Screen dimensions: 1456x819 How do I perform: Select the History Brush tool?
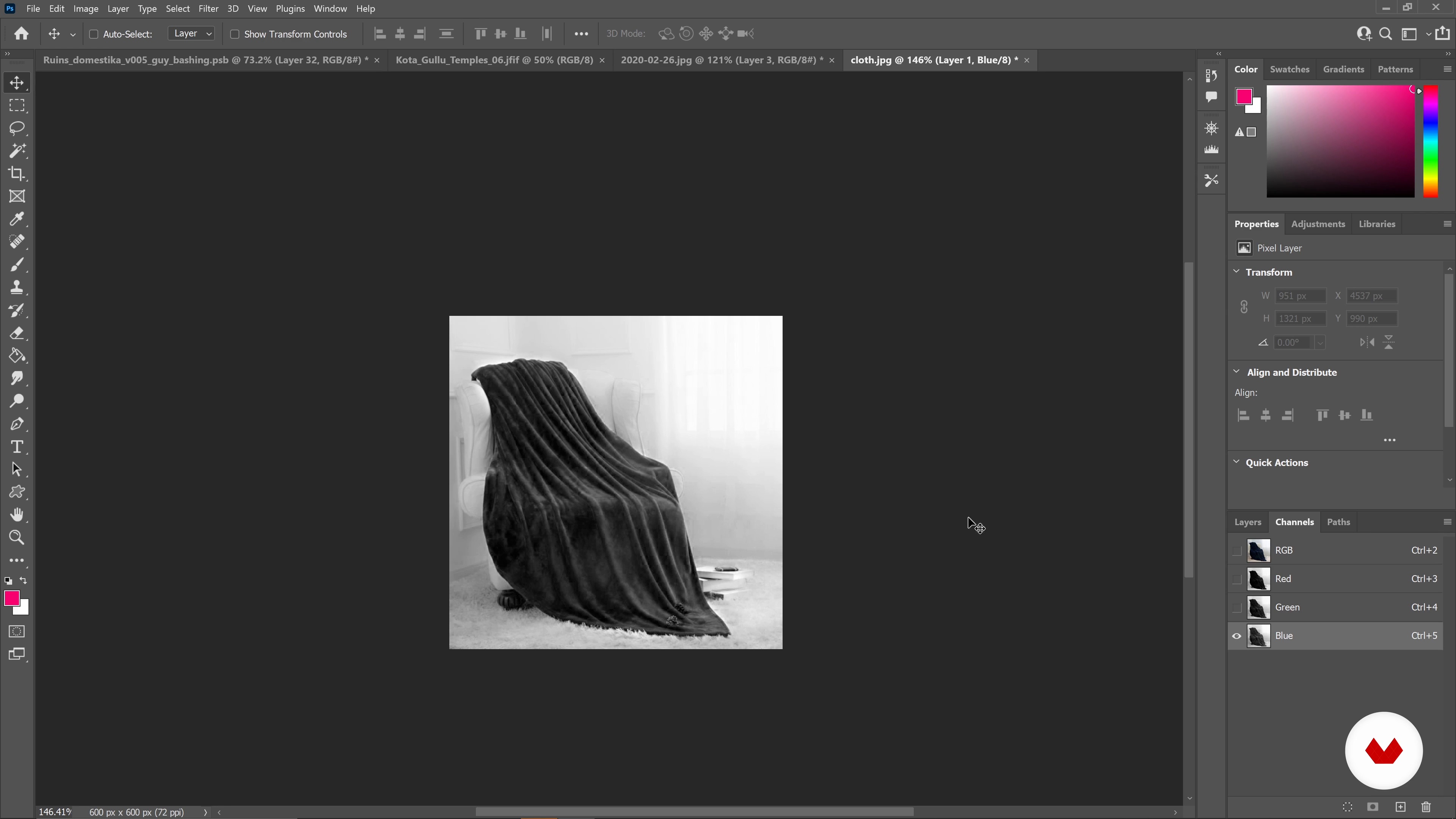(x=17, y=310)
